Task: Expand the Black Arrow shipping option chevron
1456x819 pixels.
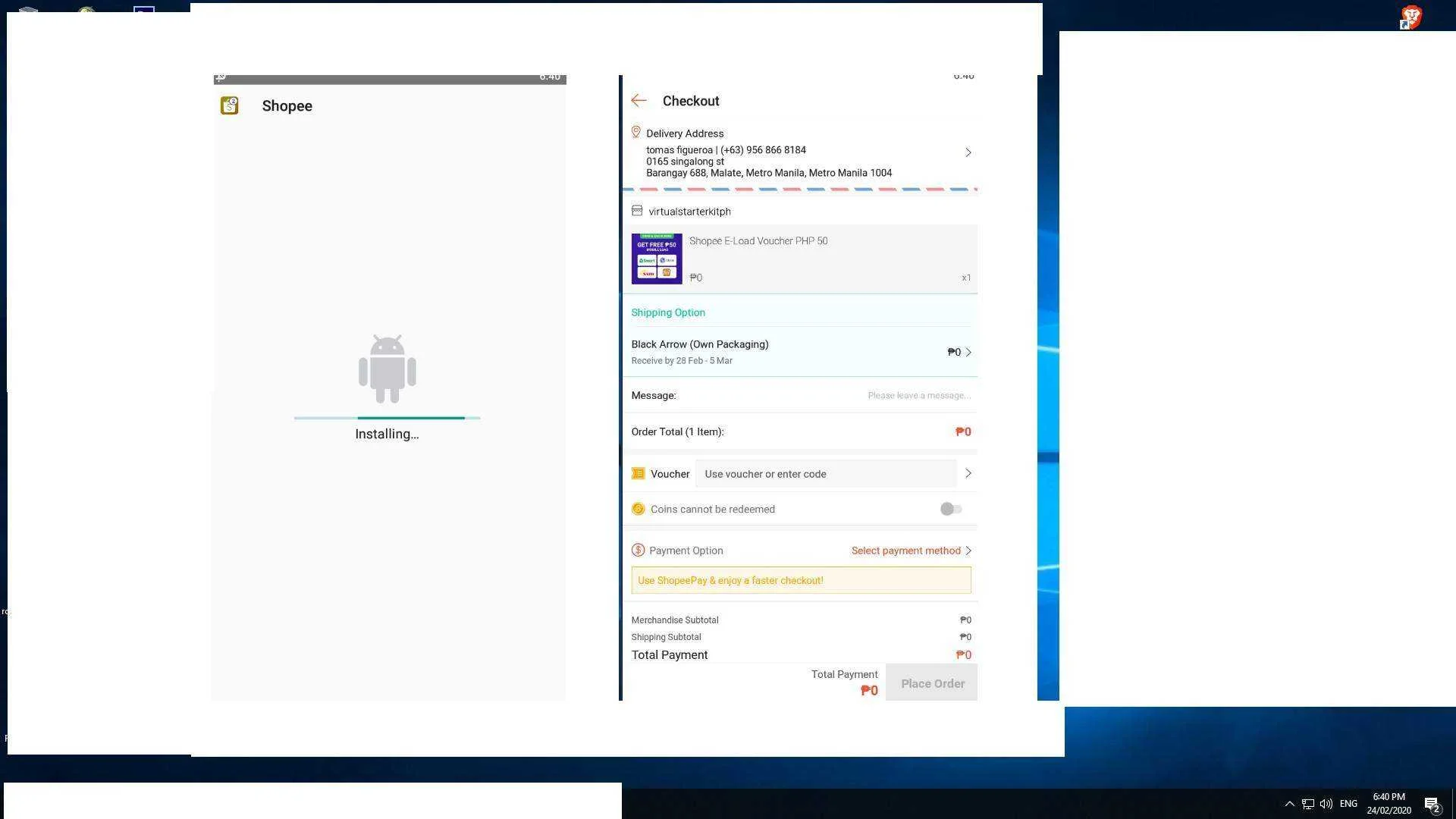Action: pos(968,352)
